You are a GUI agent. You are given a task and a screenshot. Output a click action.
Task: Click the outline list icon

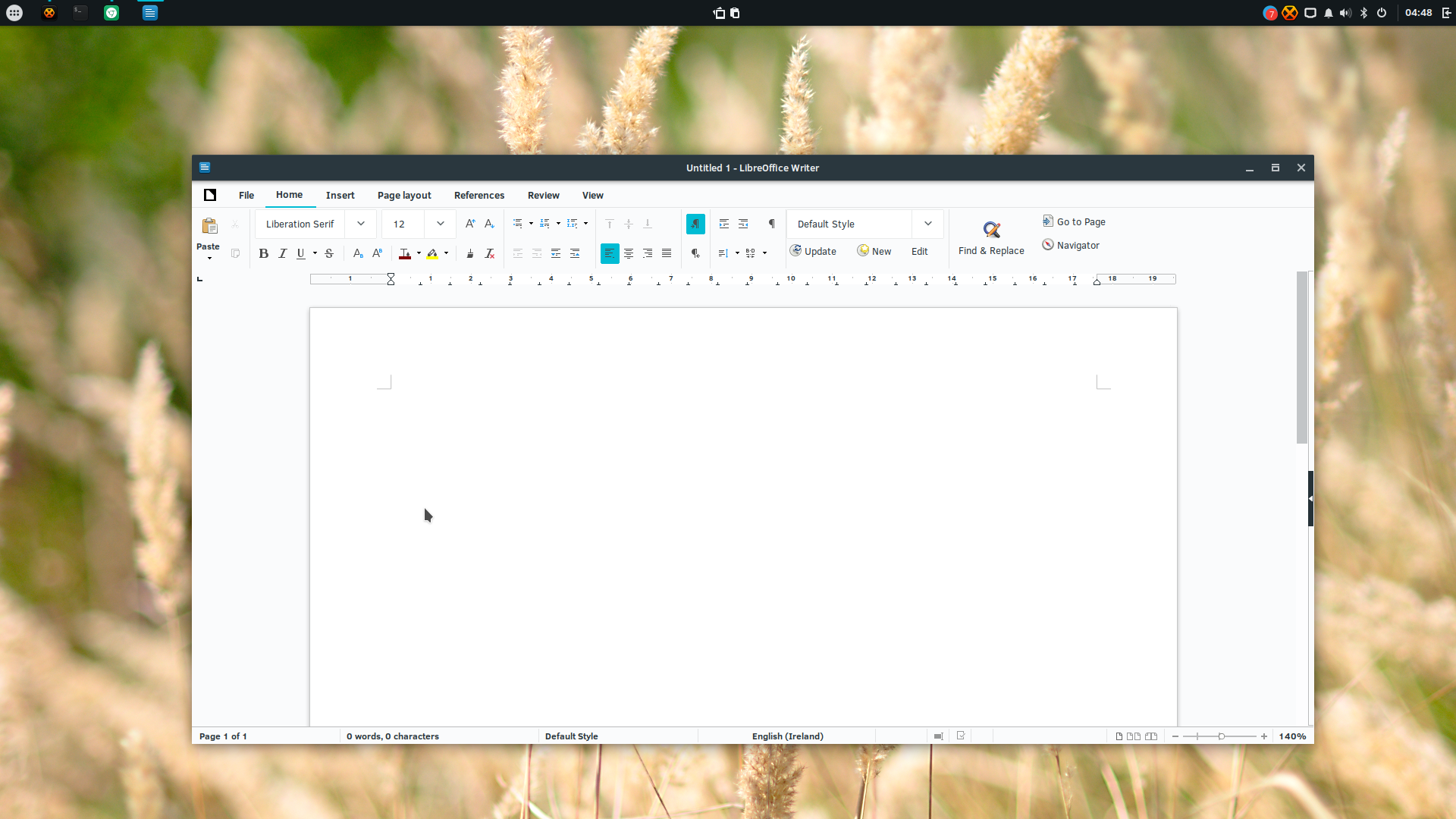point(573,224)
